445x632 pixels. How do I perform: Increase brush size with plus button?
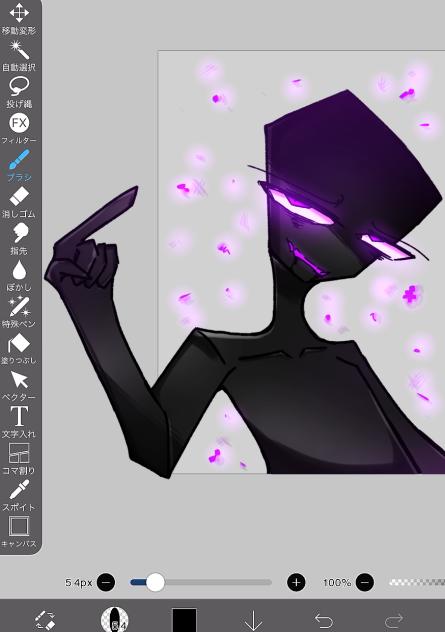[296, 582]
